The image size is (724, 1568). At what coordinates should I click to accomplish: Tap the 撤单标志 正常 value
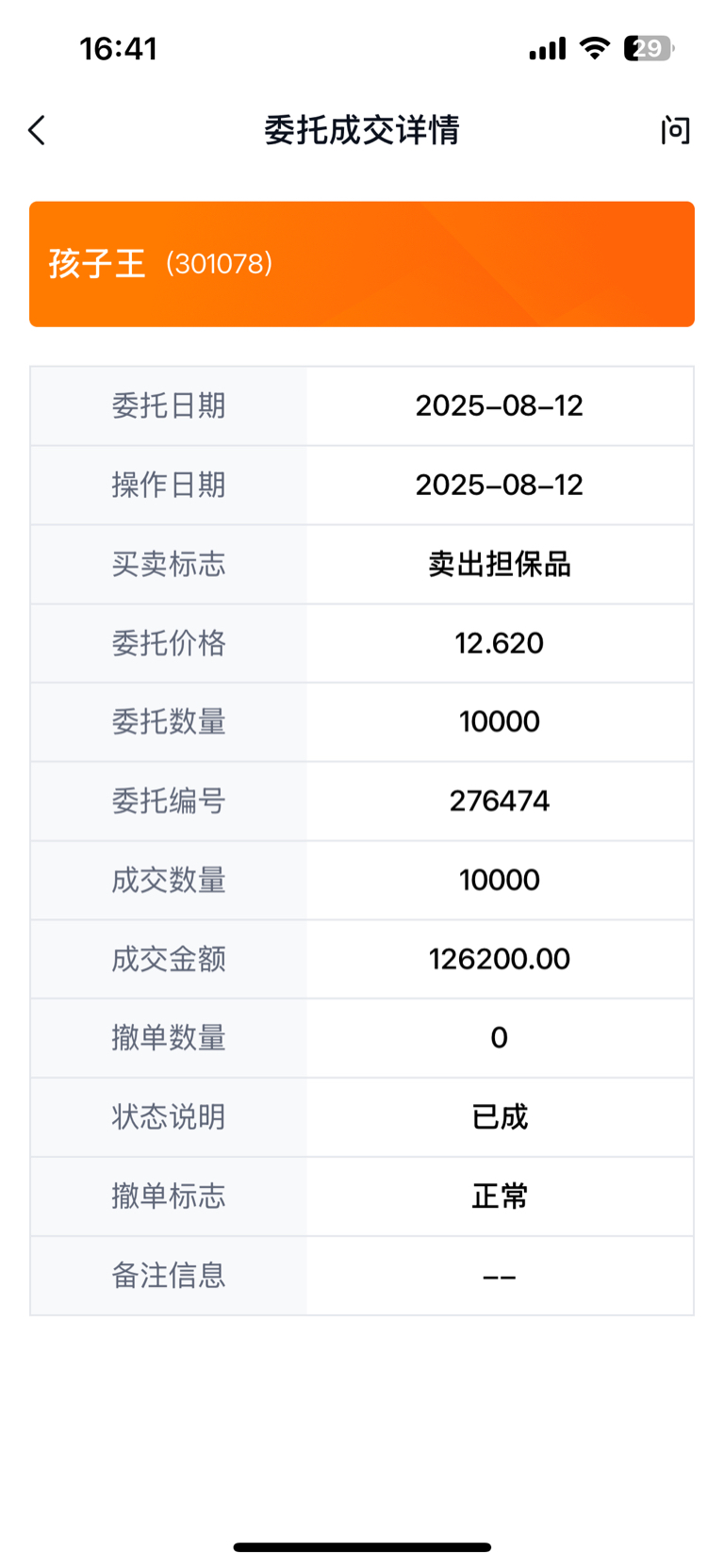tap(500, 1197)
